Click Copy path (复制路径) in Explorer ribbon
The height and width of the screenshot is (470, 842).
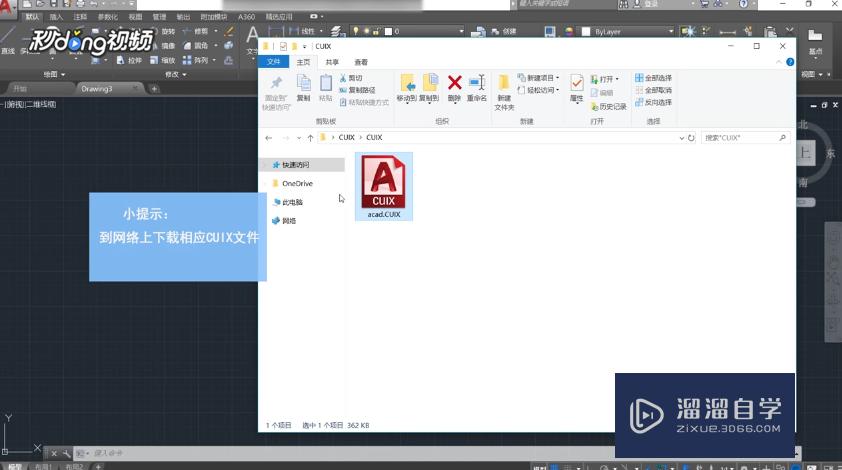click(x=358, y=90)
